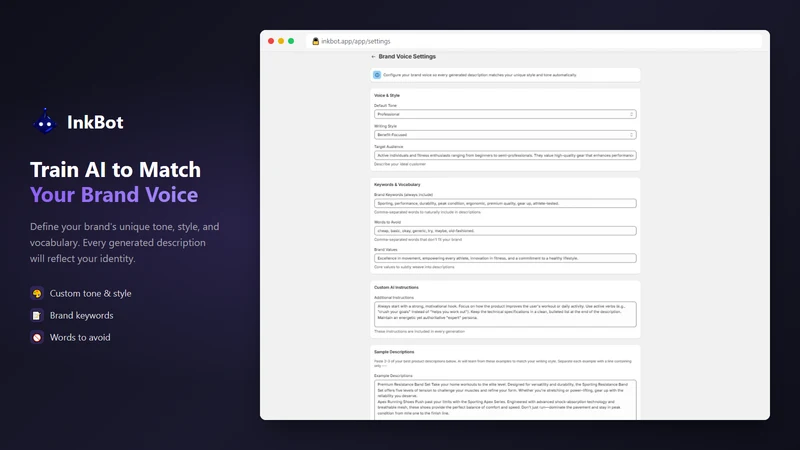
Task: Click the Core values to subtly weave hint
Action: (x=414, y=267)
